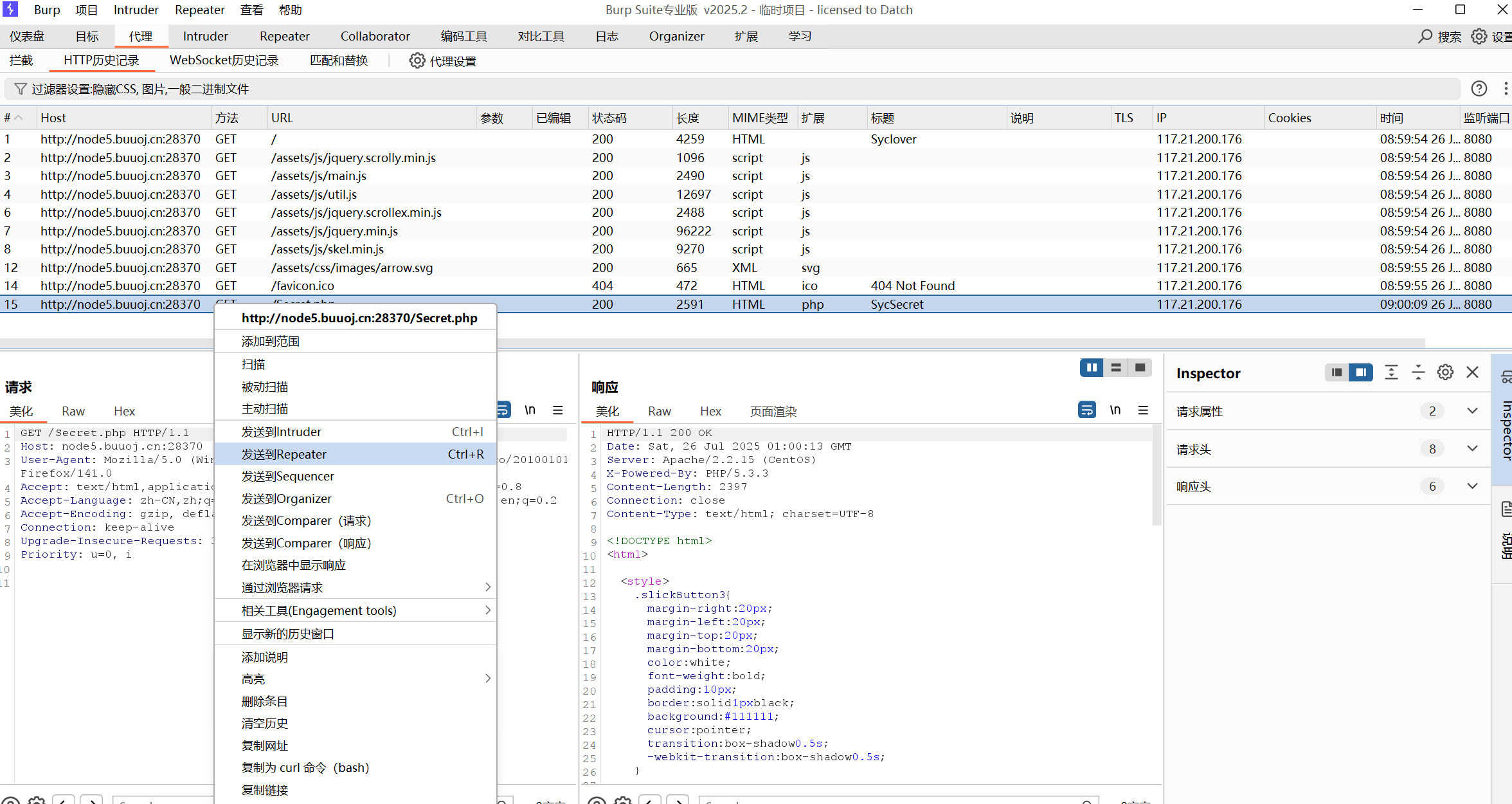1512x804 pixels.
Task: Choose 复制网址 in context menu
Action: 355,745
